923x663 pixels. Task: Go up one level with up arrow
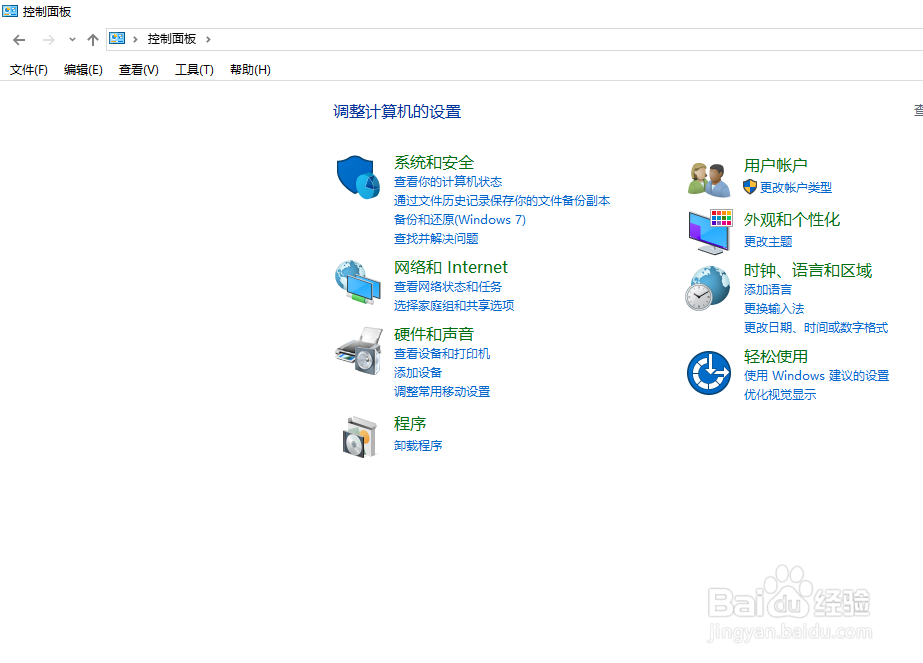[92, 39]
